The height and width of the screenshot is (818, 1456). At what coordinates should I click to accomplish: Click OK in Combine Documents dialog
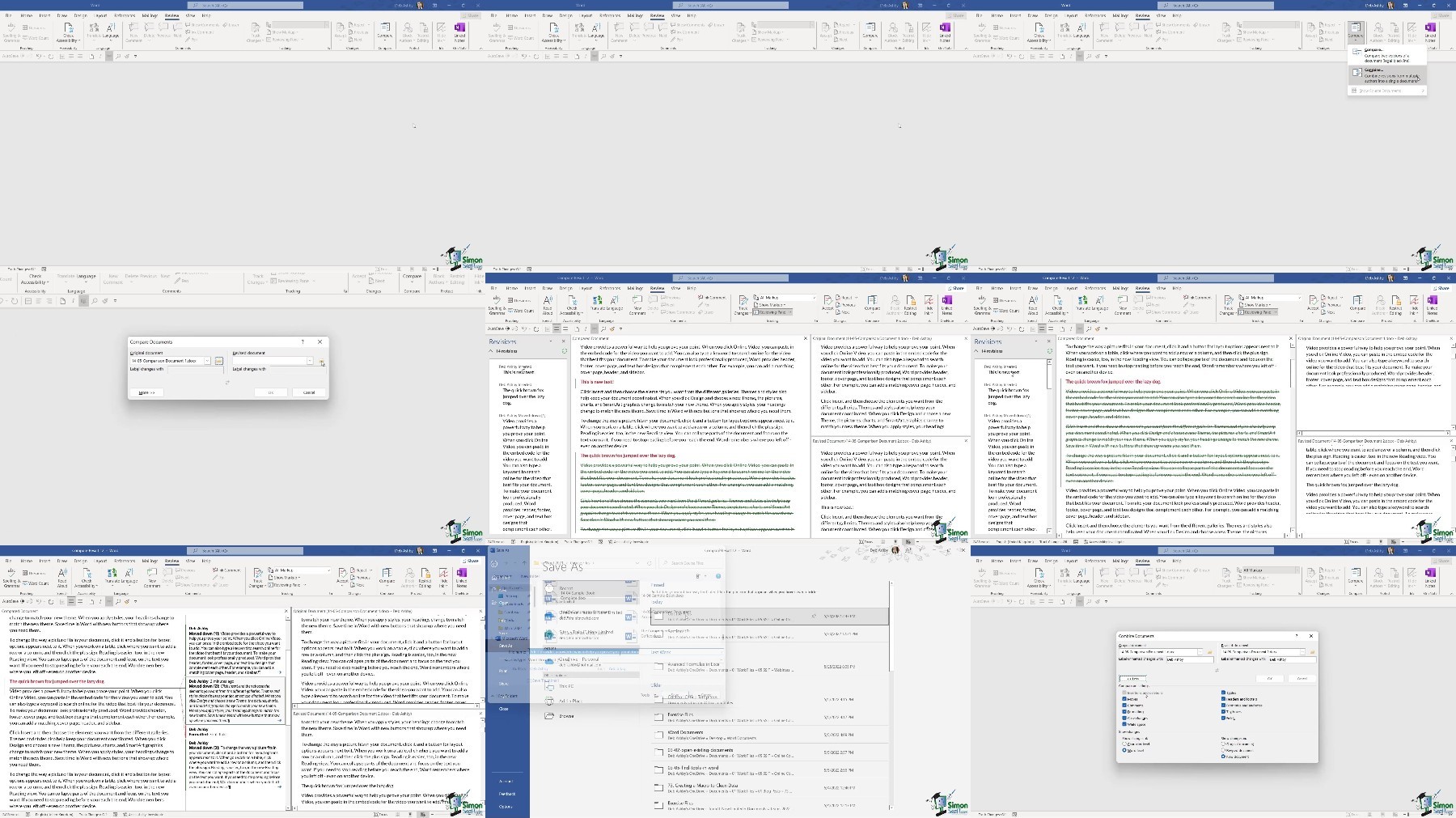tap(1270, 679)
